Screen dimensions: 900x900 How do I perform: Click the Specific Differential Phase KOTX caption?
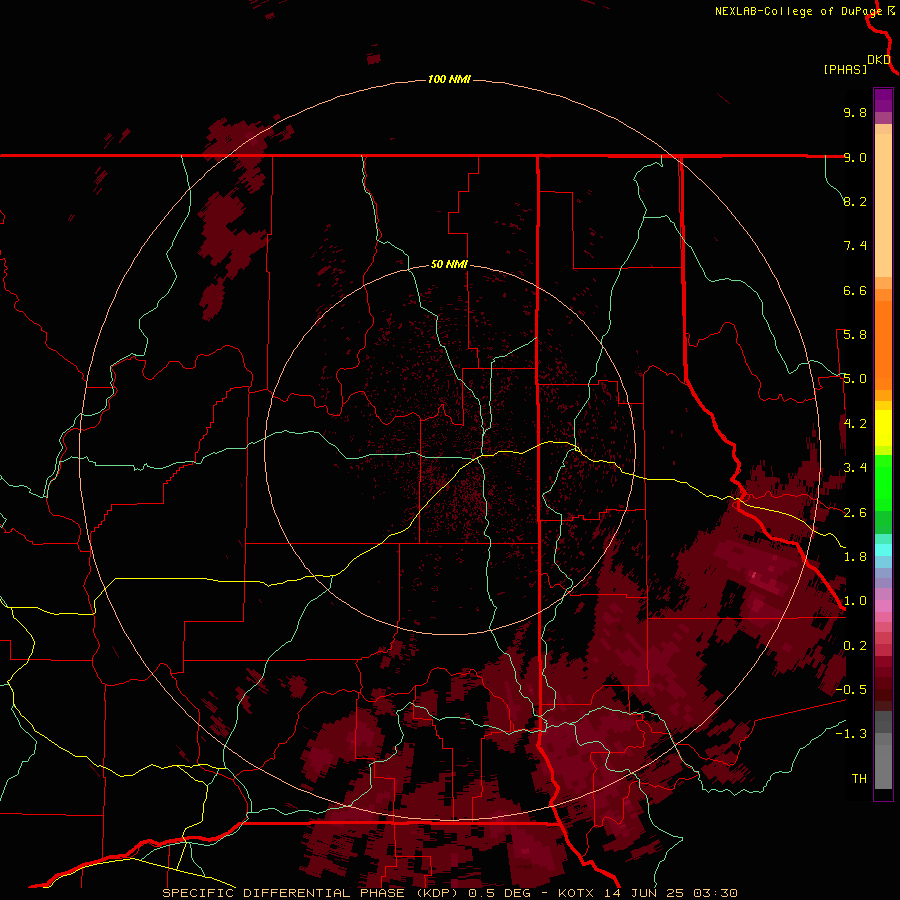(450, 893)
